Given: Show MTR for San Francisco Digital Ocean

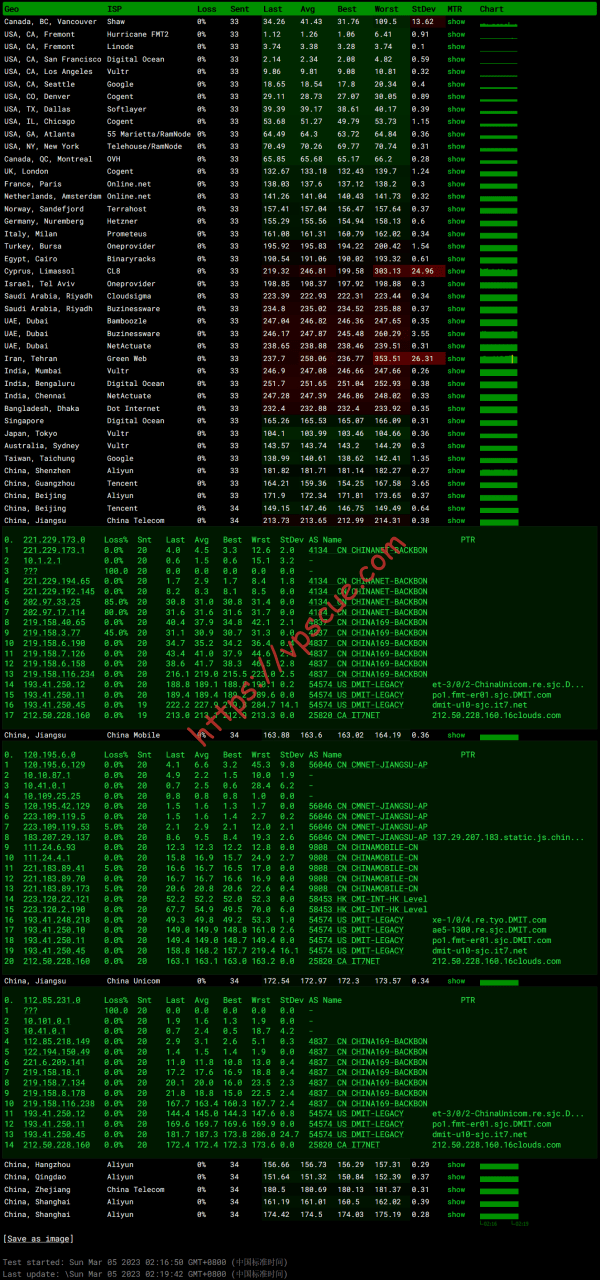Looking at the screenshot, I should [x=456, y=59].
